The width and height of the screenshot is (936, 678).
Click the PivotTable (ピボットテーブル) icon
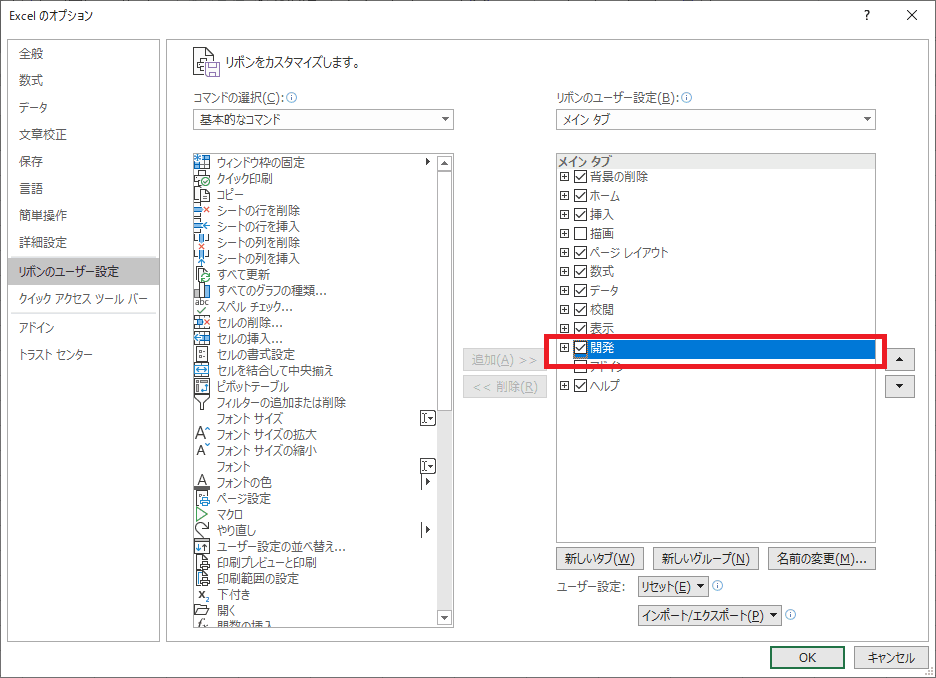[202, 386]
